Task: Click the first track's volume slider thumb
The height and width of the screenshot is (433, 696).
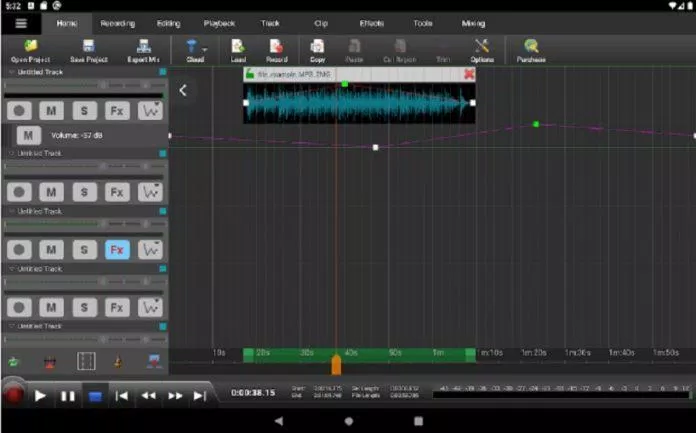Action: 103,84
